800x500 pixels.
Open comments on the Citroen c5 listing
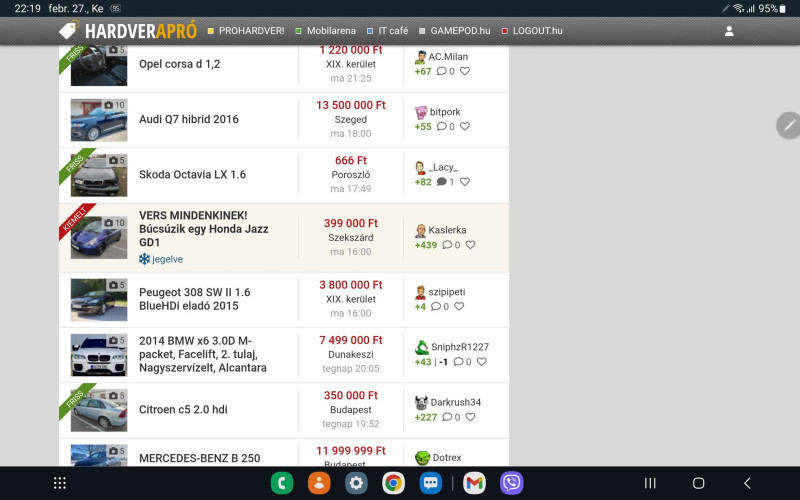[451, 417]
